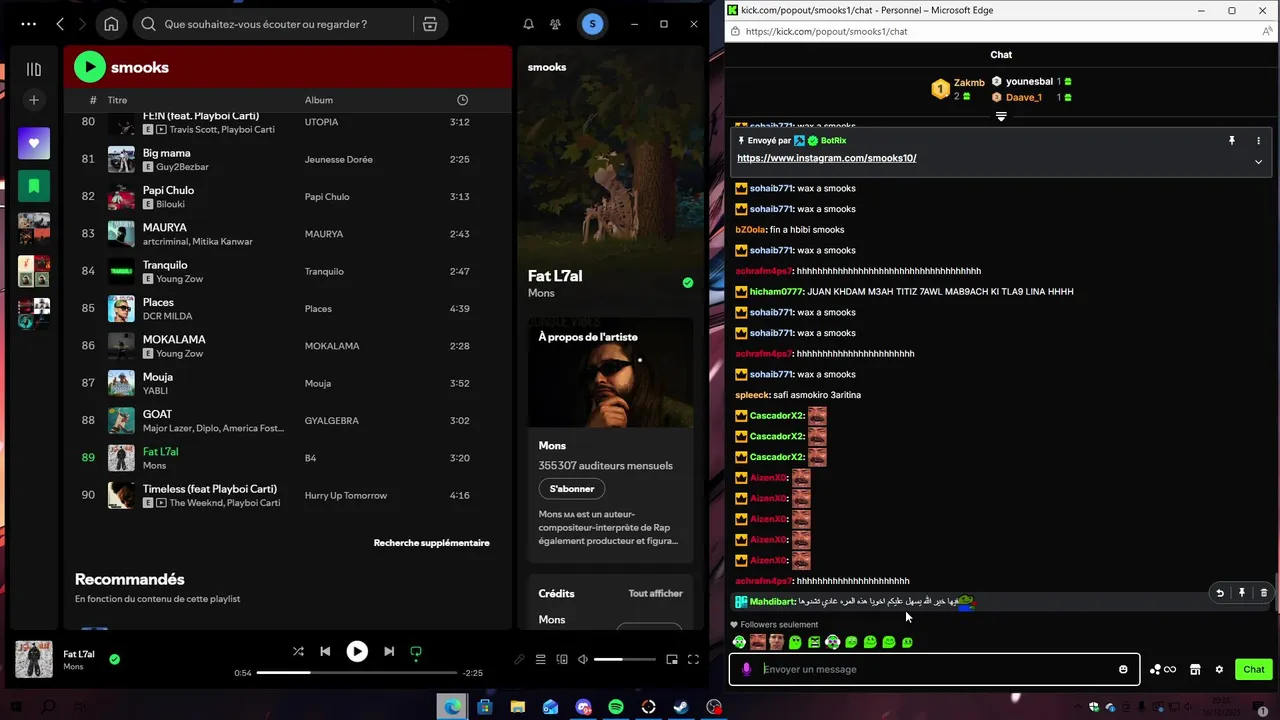Open pinned message three-dots menu

click(1258, 141)
